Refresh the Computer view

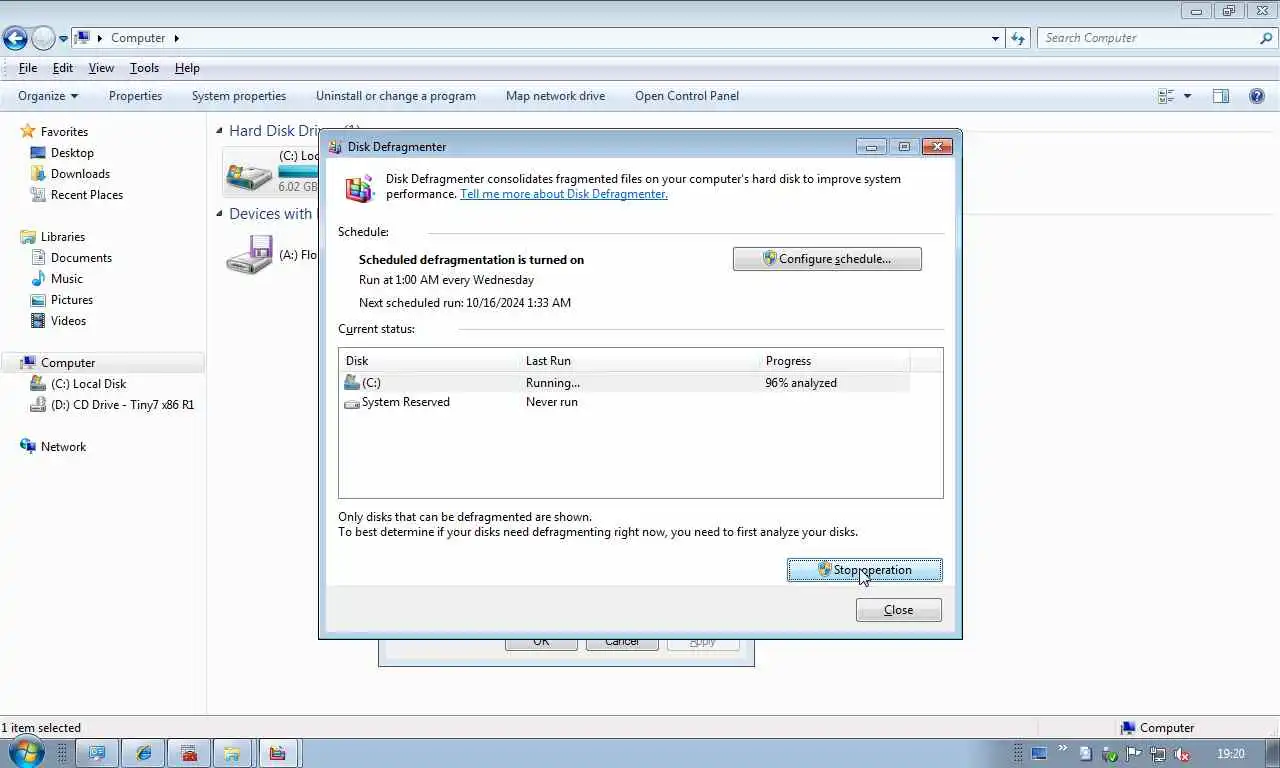coord(1018,38)
